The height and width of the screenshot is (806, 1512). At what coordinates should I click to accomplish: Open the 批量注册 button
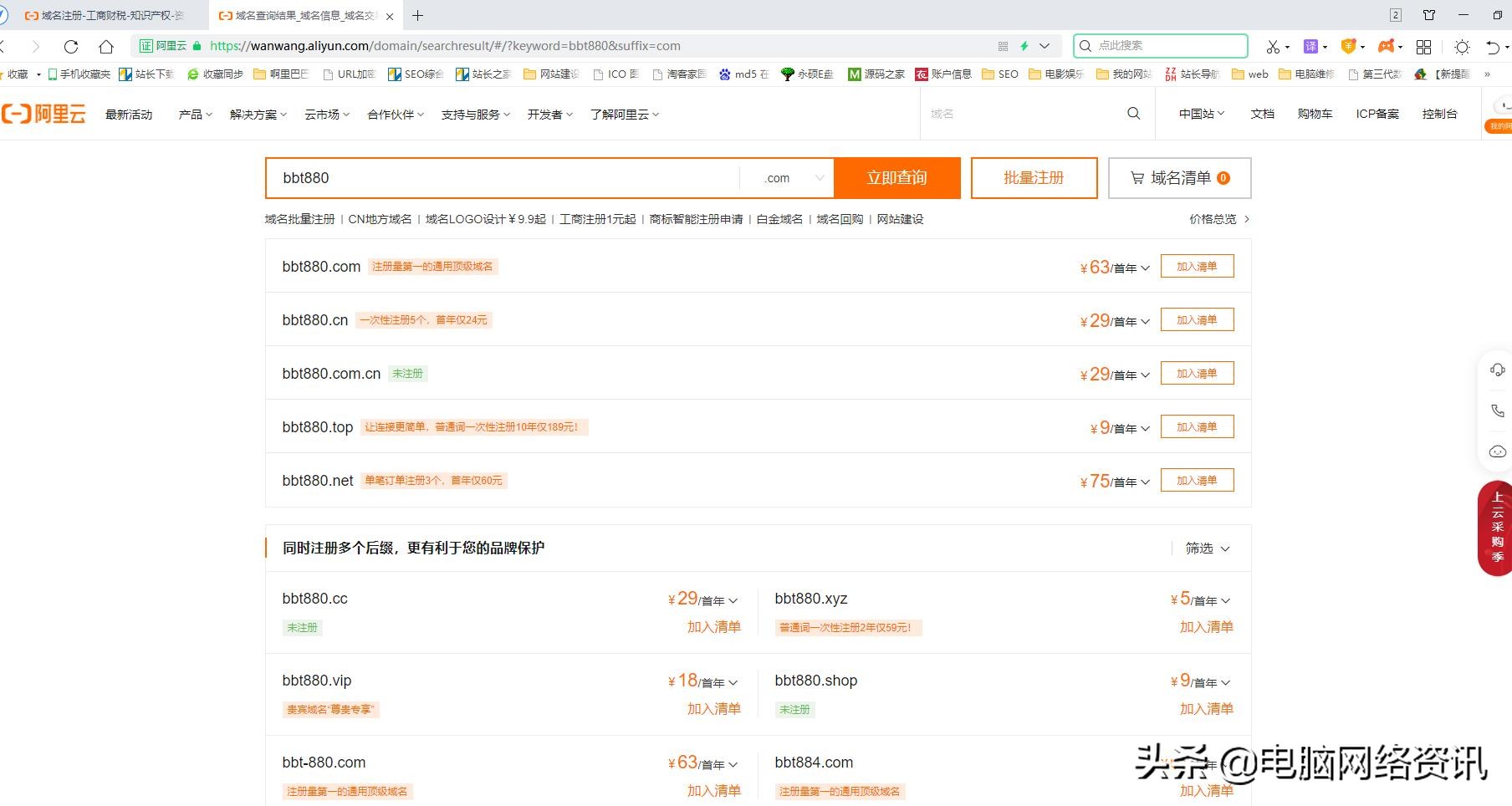point(1034,177)
